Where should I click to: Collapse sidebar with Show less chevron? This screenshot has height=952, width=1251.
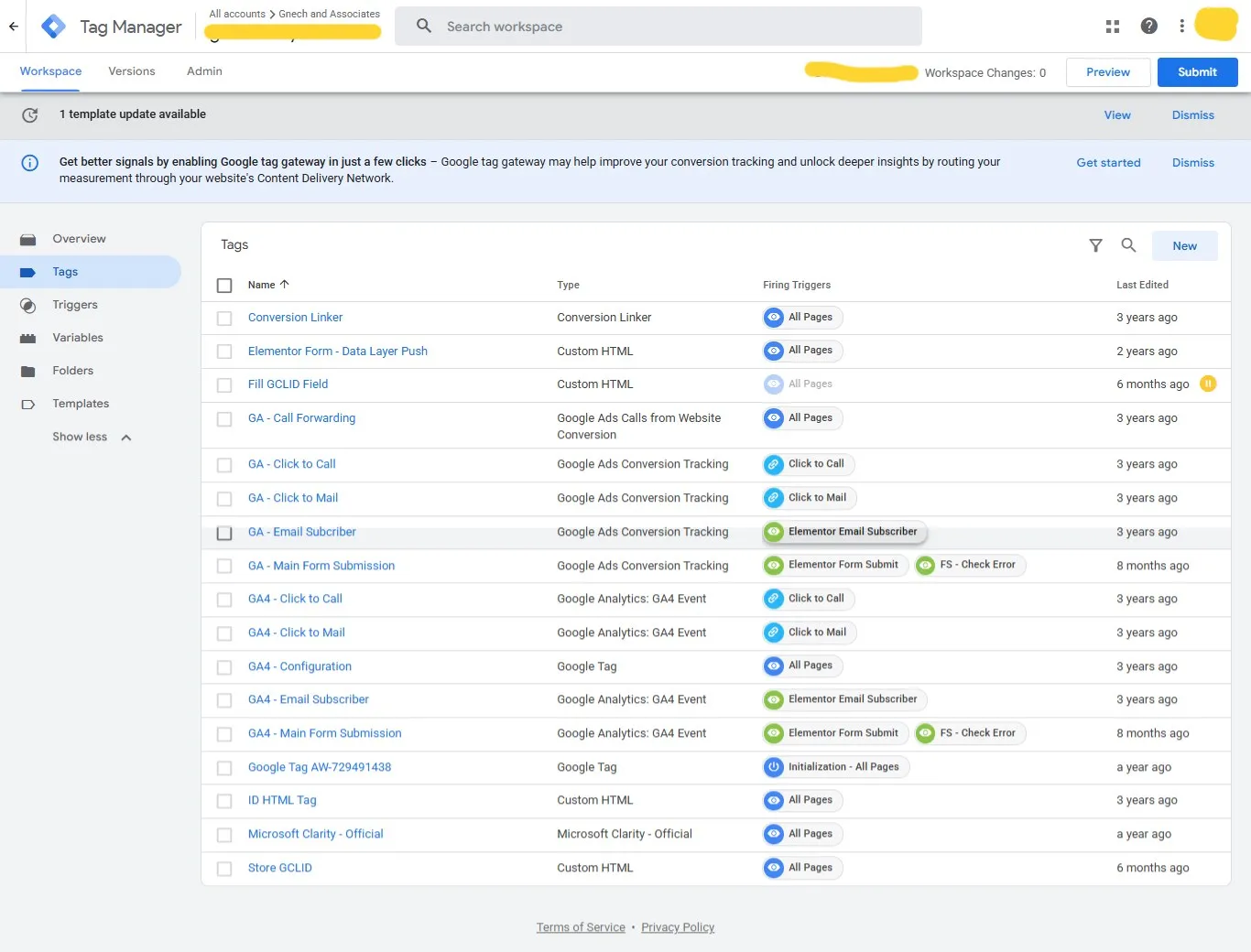pyautogui.click(x=126, y=438)
